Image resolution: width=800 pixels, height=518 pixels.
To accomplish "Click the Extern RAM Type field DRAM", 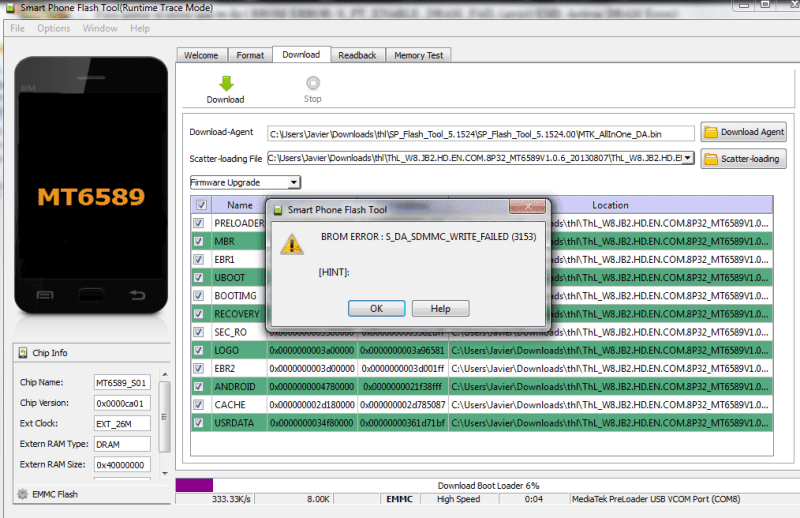I will pos(122,444).
